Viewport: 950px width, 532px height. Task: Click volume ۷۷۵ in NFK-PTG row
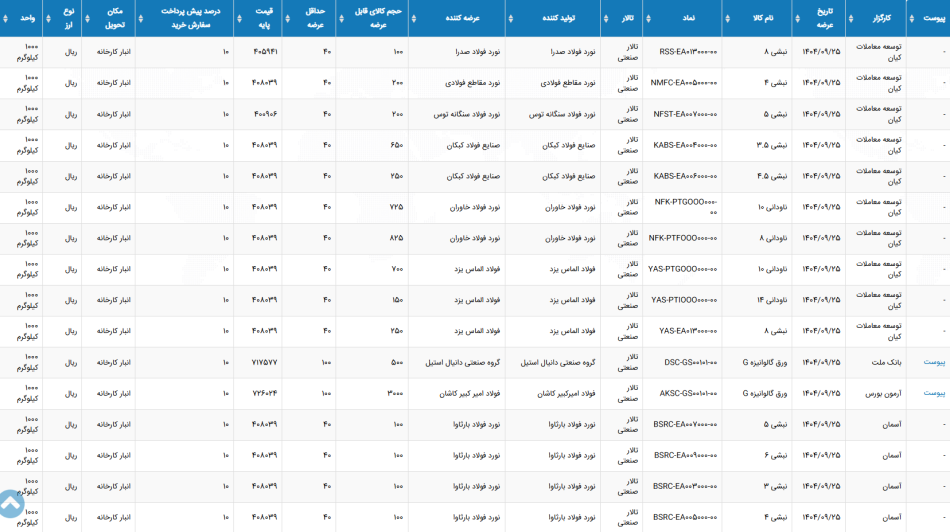pyautogui.click(x=396, y=207)
